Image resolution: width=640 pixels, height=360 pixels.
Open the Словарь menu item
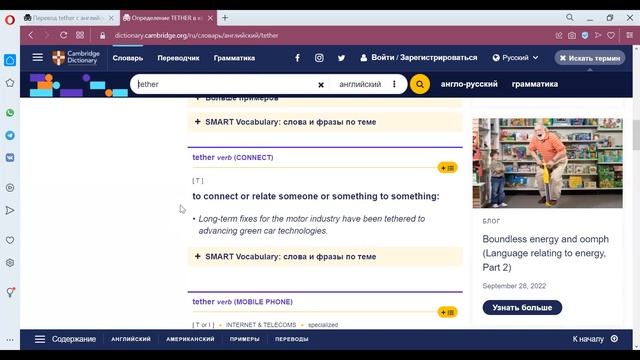coord(128,58)
